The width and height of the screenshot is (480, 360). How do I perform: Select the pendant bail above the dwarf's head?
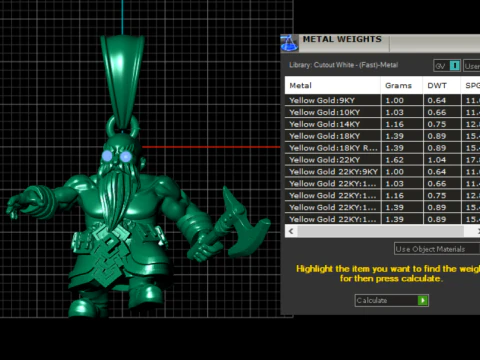pyautogui.click(x=122, y=83)
